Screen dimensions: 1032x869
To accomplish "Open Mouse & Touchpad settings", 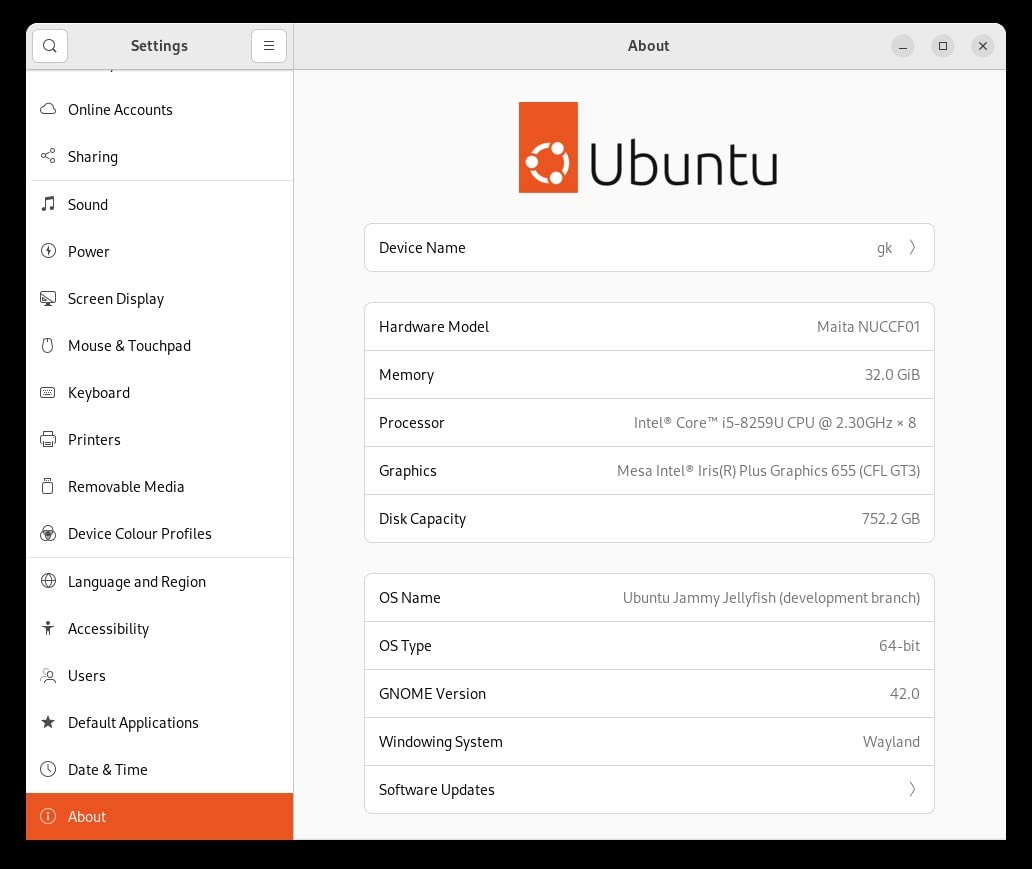I will coord(159,346).
